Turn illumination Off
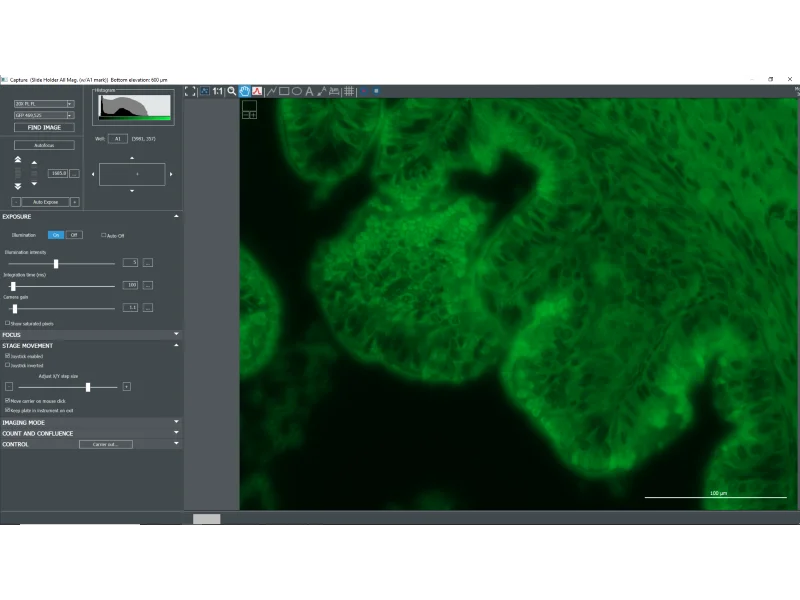This screenshot has height=600, width=800. [x=74, y=235]
